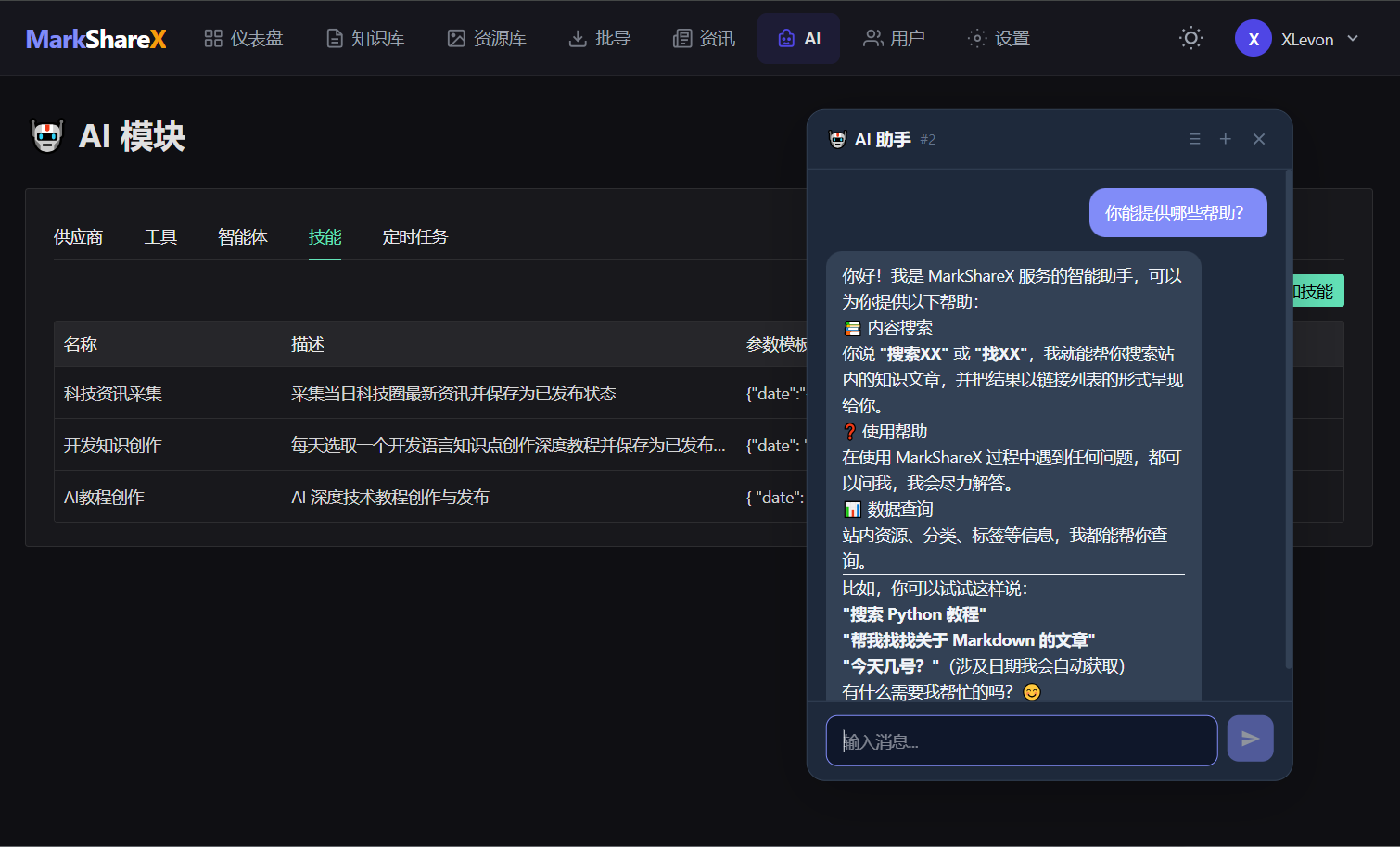Focus the 输入消息 chat input field

pos(1022,740)
